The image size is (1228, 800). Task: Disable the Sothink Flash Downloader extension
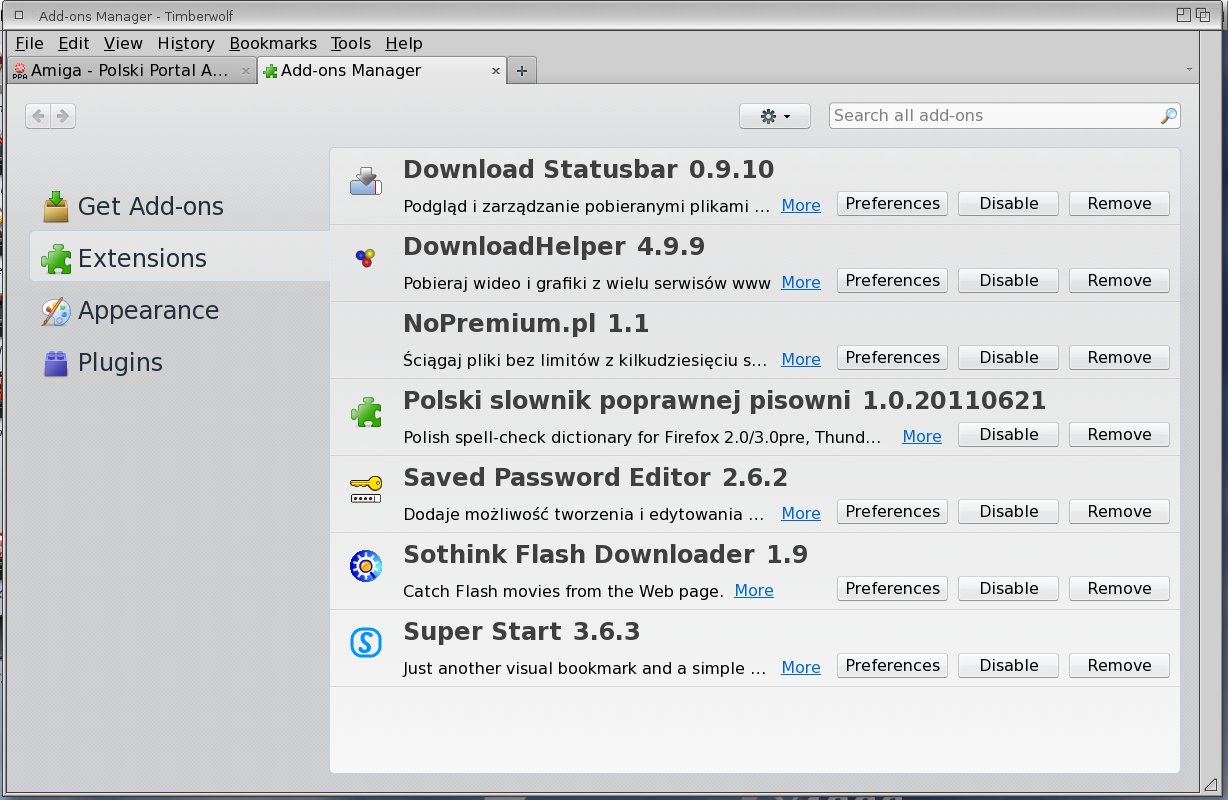pos(1009,589)
